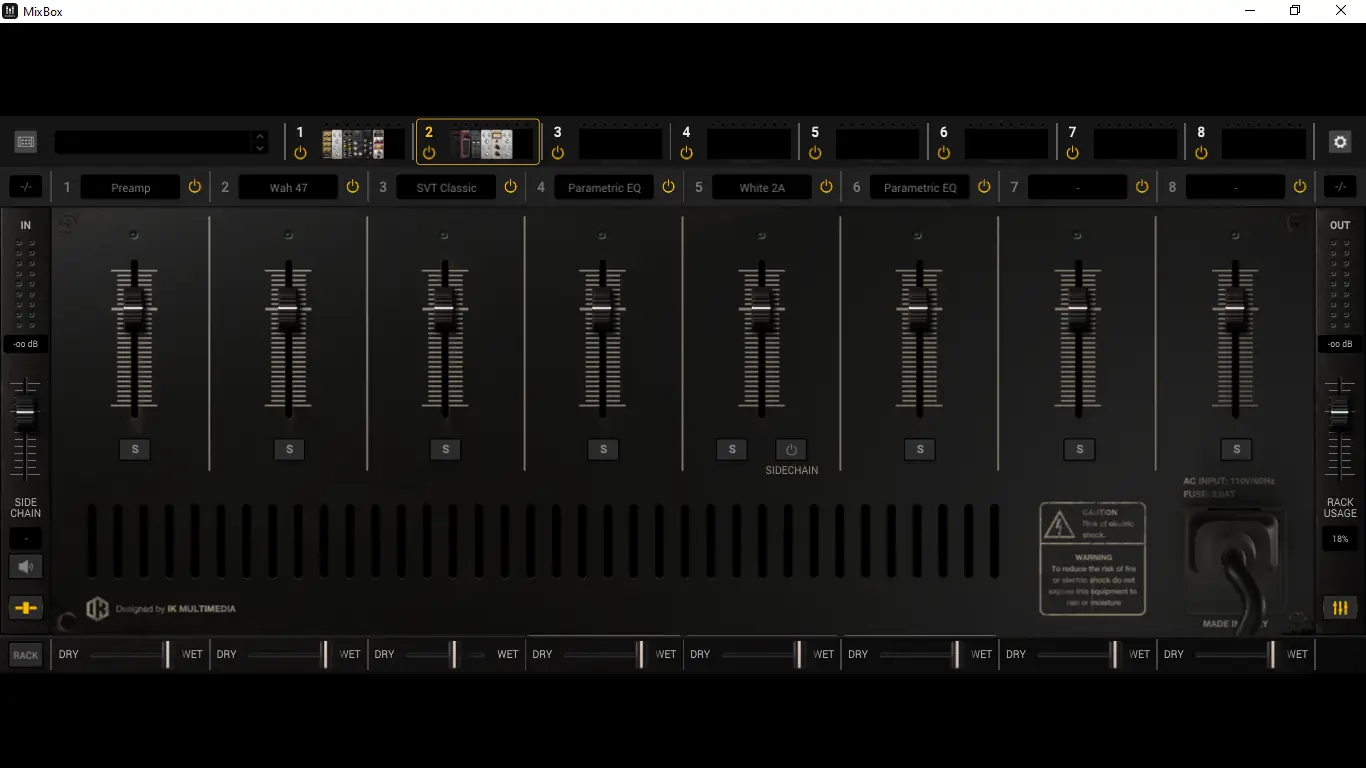
Task: Click the speaker icon below Side Chain
Action: tap(25, 566)
